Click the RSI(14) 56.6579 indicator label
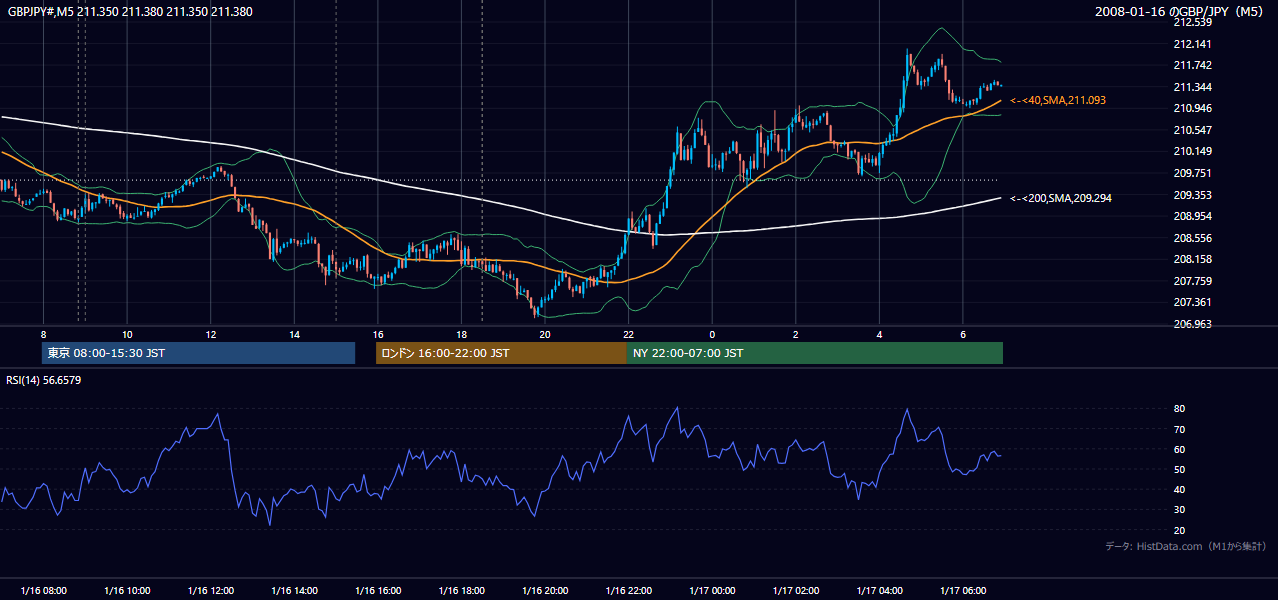Screen dimensions: 1278x600 [x=44, y=380]
